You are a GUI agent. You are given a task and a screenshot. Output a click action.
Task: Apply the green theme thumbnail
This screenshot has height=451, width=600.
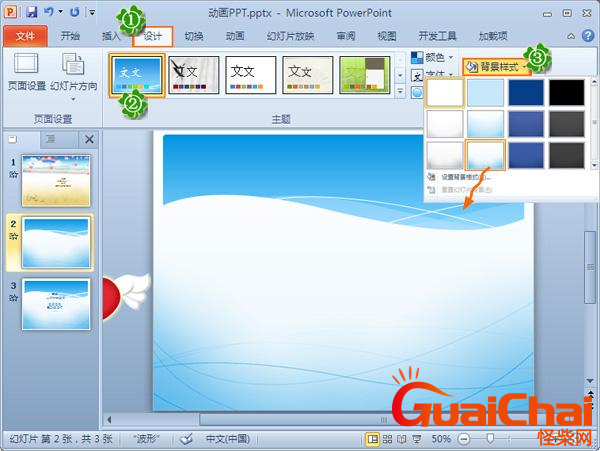[x=365, y=75]
